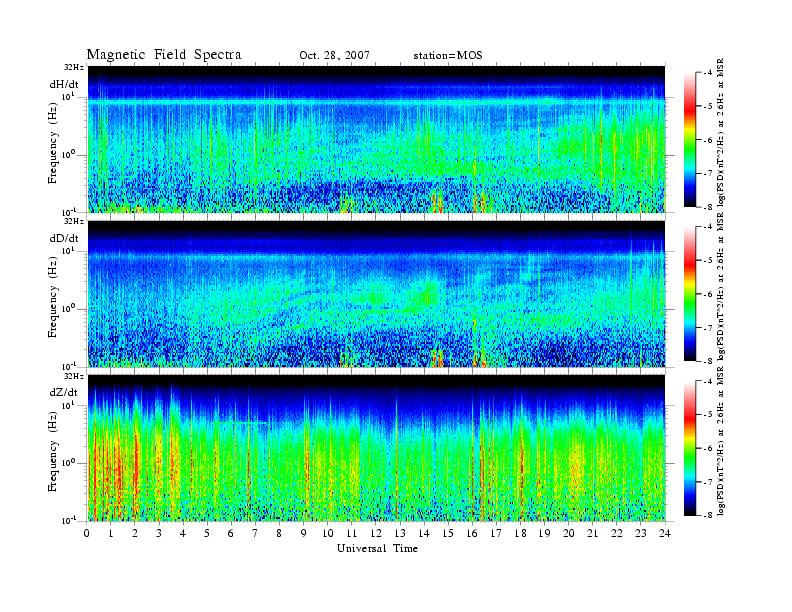
Task: Click hour "20" on the Universal Time axis
Action: pos(569,533)
